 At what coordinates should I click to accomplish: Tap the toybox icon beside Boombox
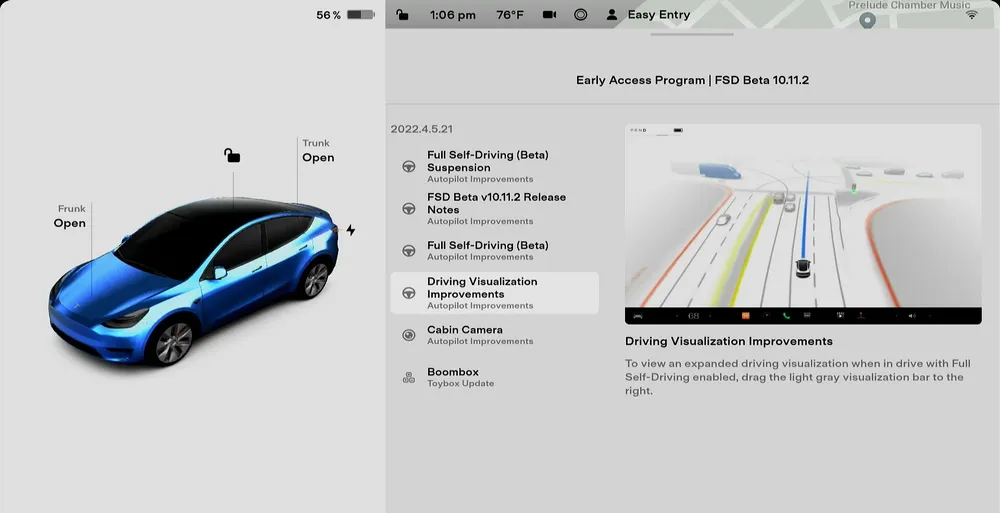pyautogui.click(x=409, y=378)
